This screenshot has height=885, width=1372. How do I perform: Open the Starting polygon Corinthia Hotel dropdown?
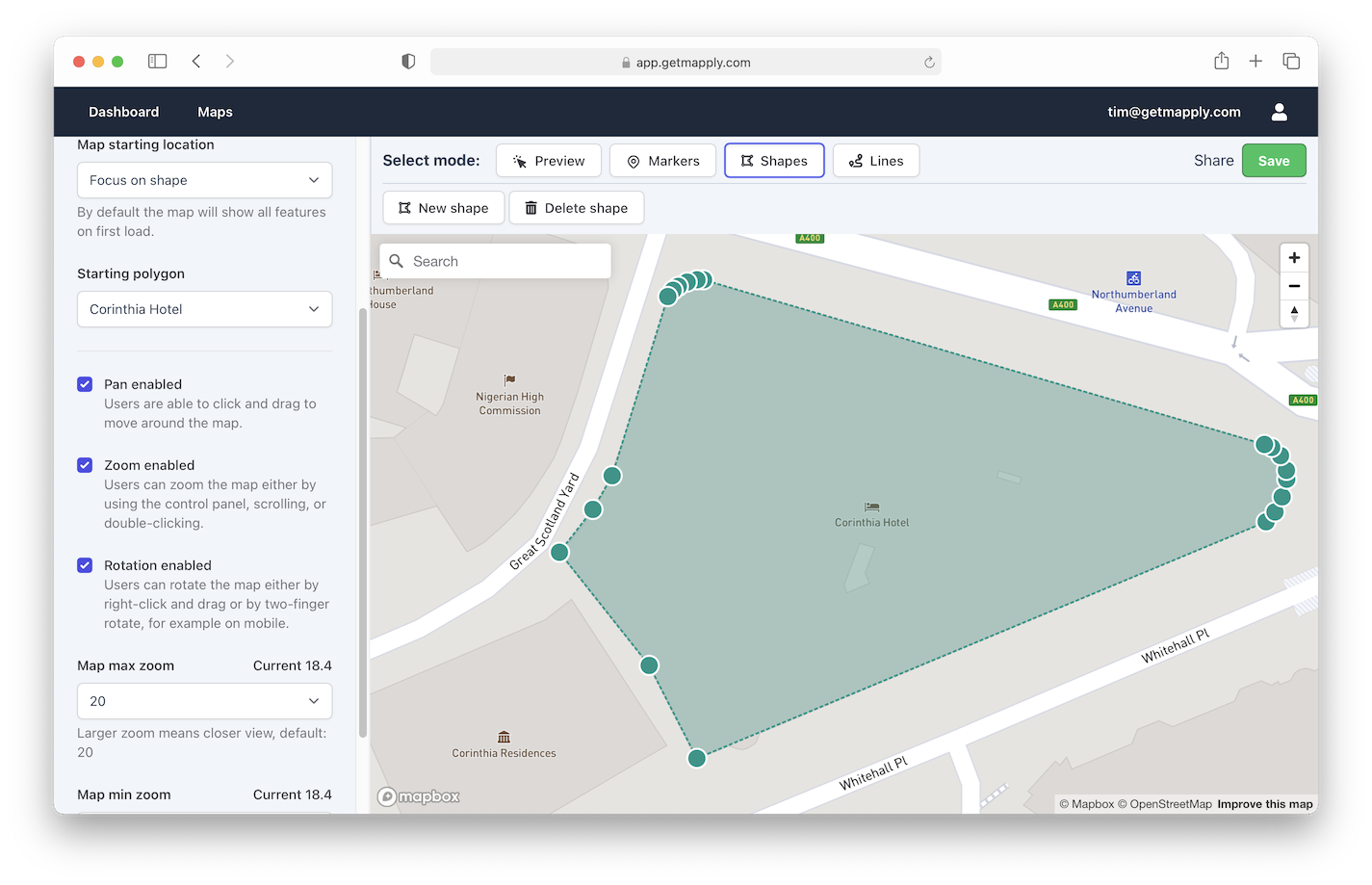[x=204, y=309]
